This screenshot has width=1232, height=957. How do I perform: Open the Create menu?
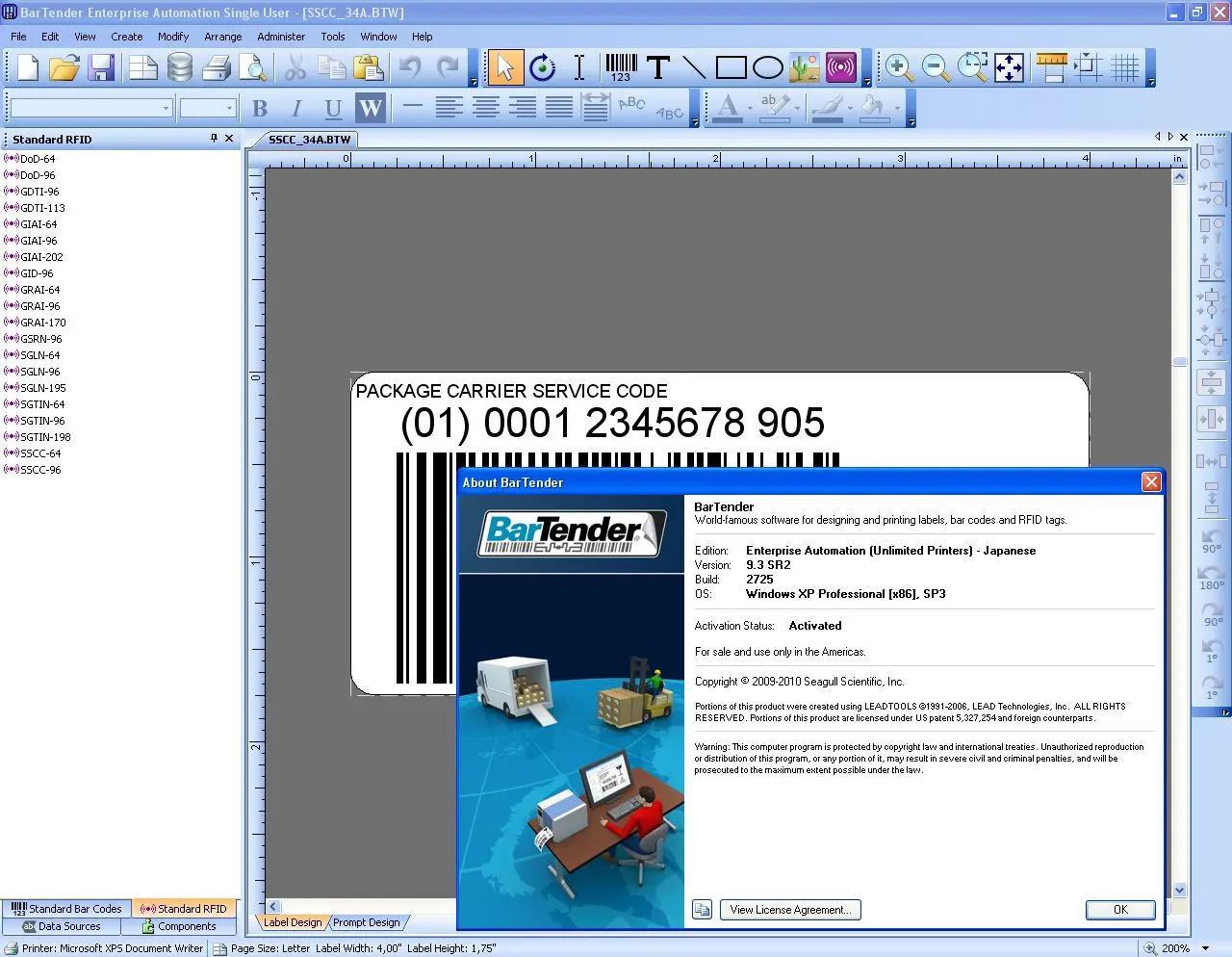point(127,37)
